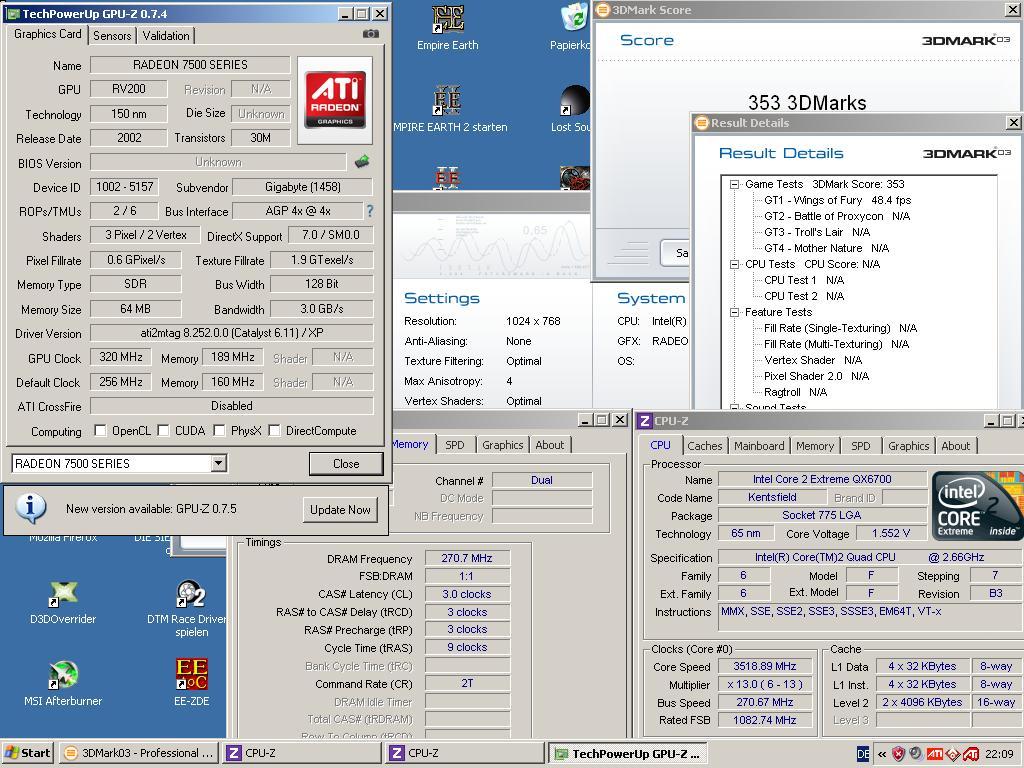This screenshot has width=1024, height=768.
Task: Collapse the Feature Tests tree node
Action: click(x=734, y=312)
